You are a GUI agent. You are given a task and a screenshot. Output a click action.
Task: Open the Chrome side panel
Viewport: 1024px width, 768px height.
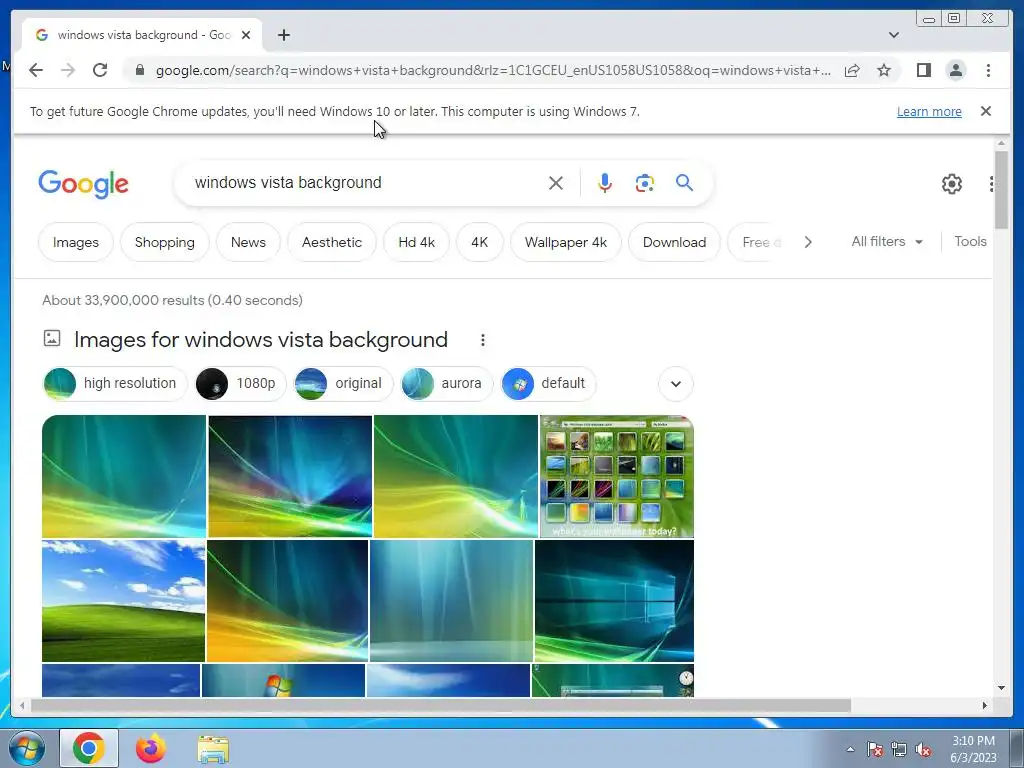pyautogui.click(x=923, y=70)
